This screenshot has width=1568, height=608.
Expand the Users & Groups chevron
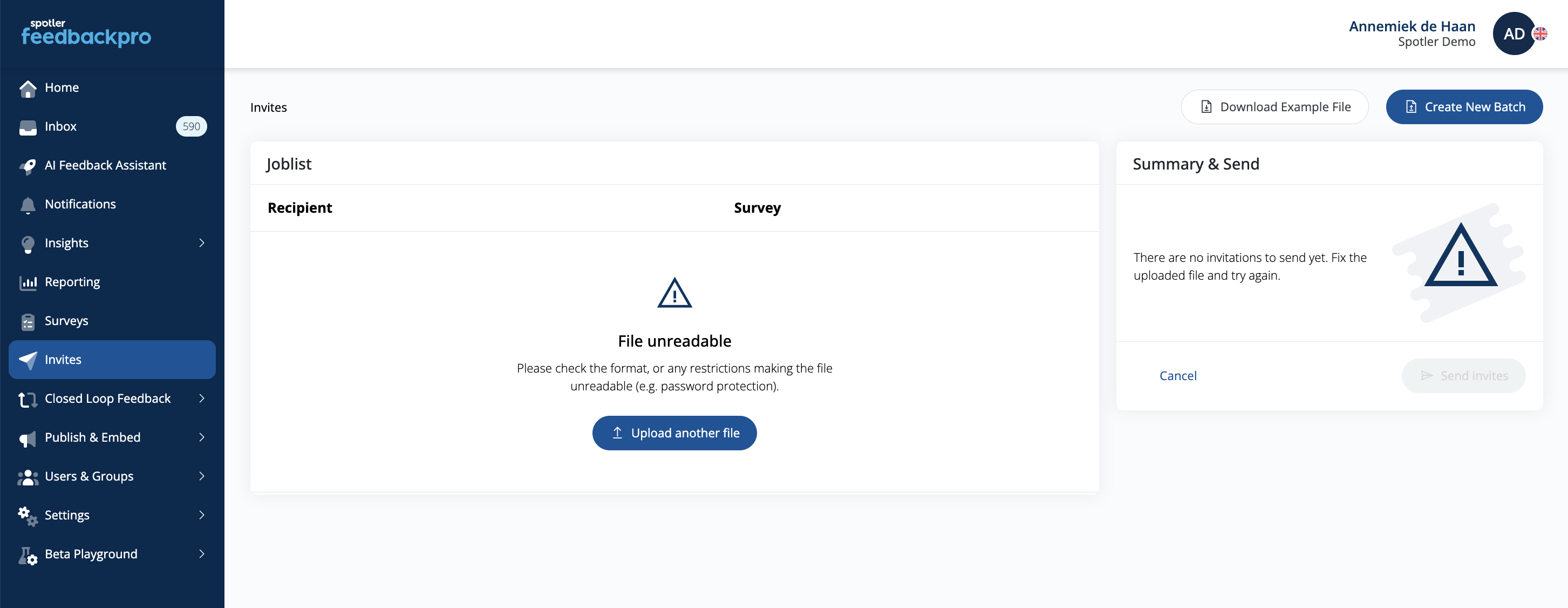coord(201,476)
